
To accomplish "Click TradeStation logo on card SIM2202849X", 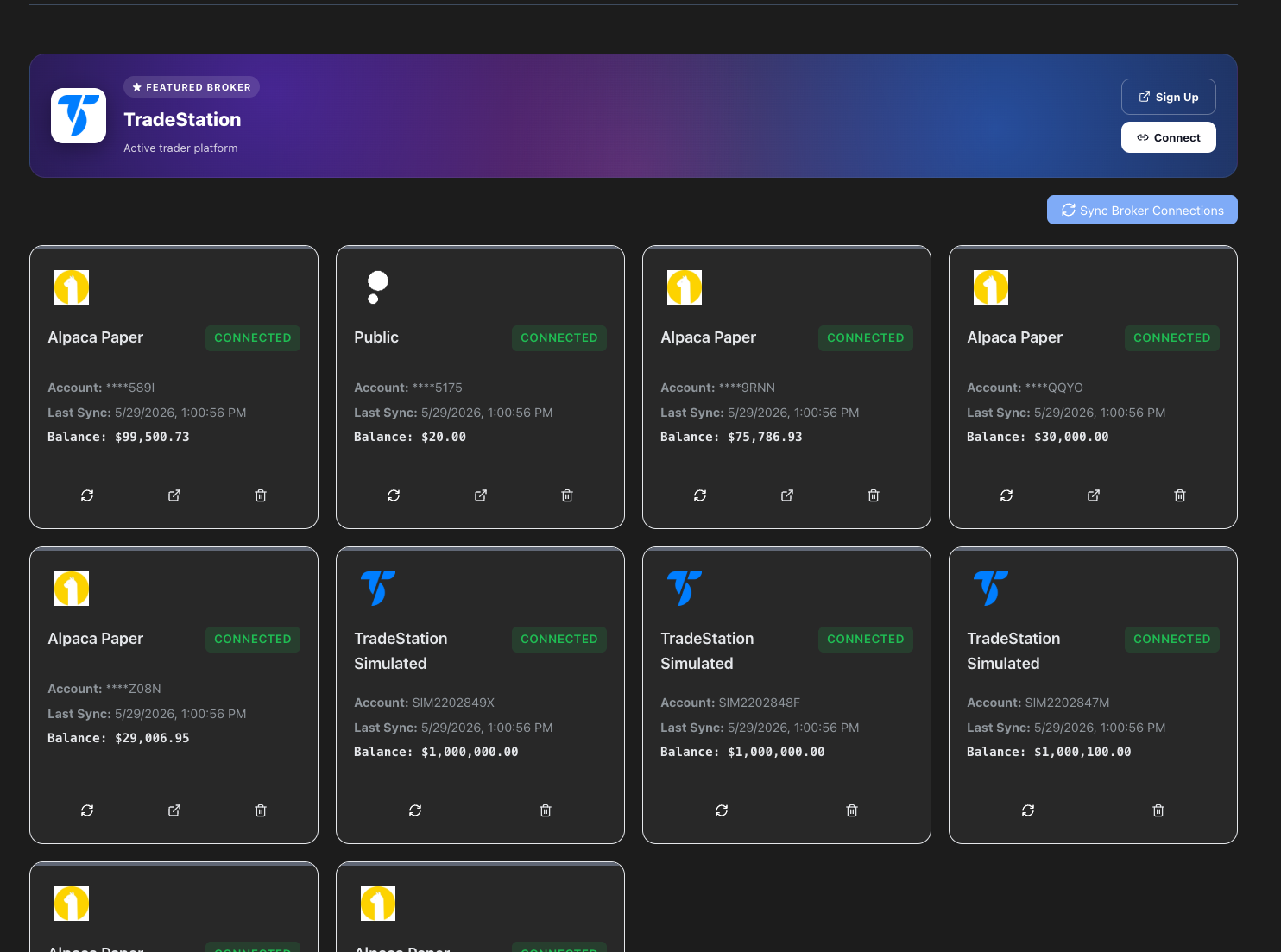I will click(x=378, y=589).
